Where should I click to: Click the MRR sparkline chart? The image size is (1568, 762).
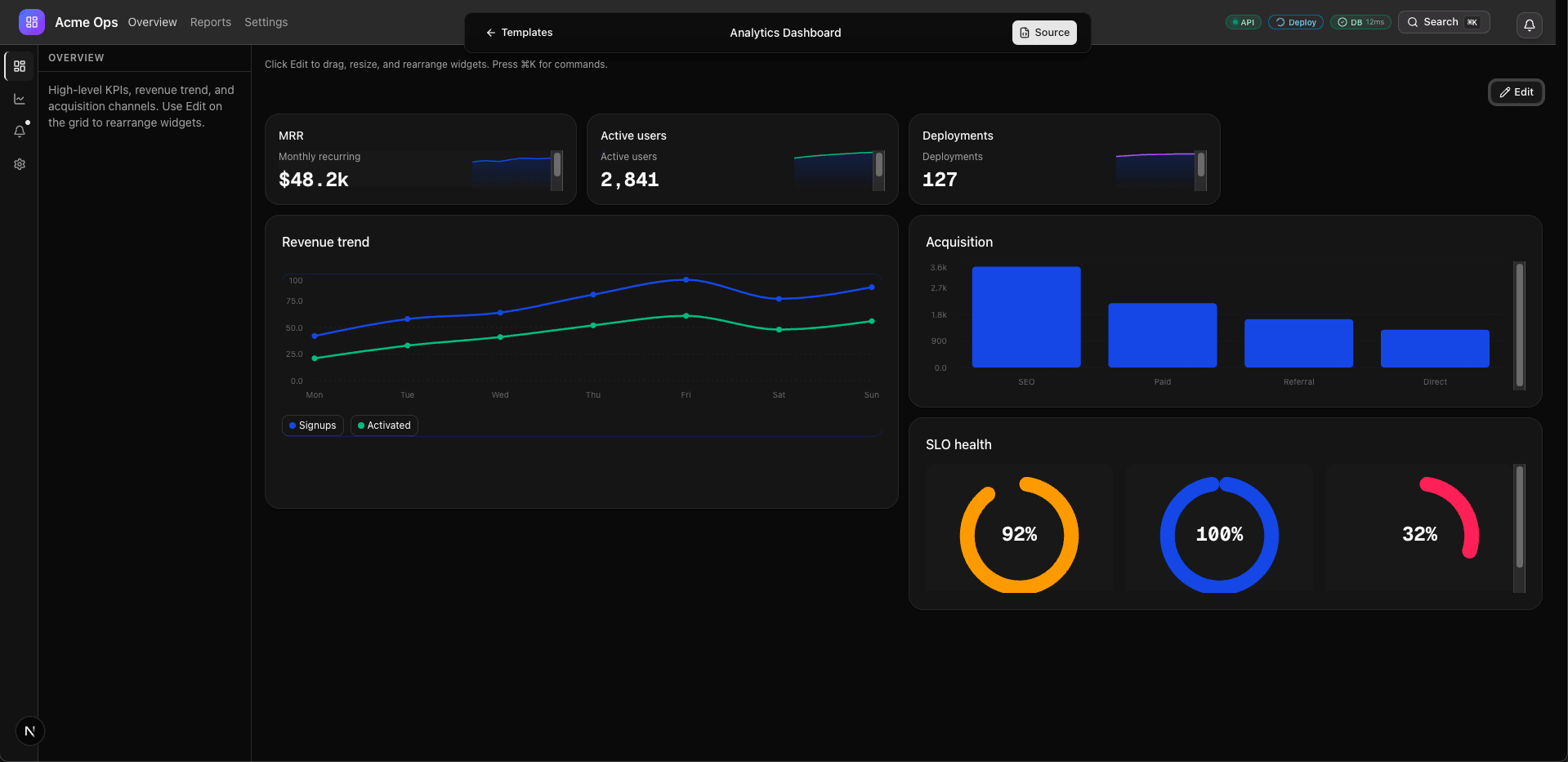pos(511,171)
